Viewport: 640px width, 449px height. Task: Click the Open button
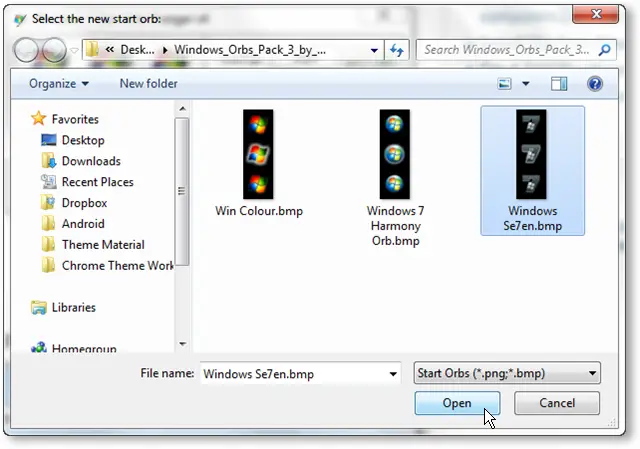point(457,403)
